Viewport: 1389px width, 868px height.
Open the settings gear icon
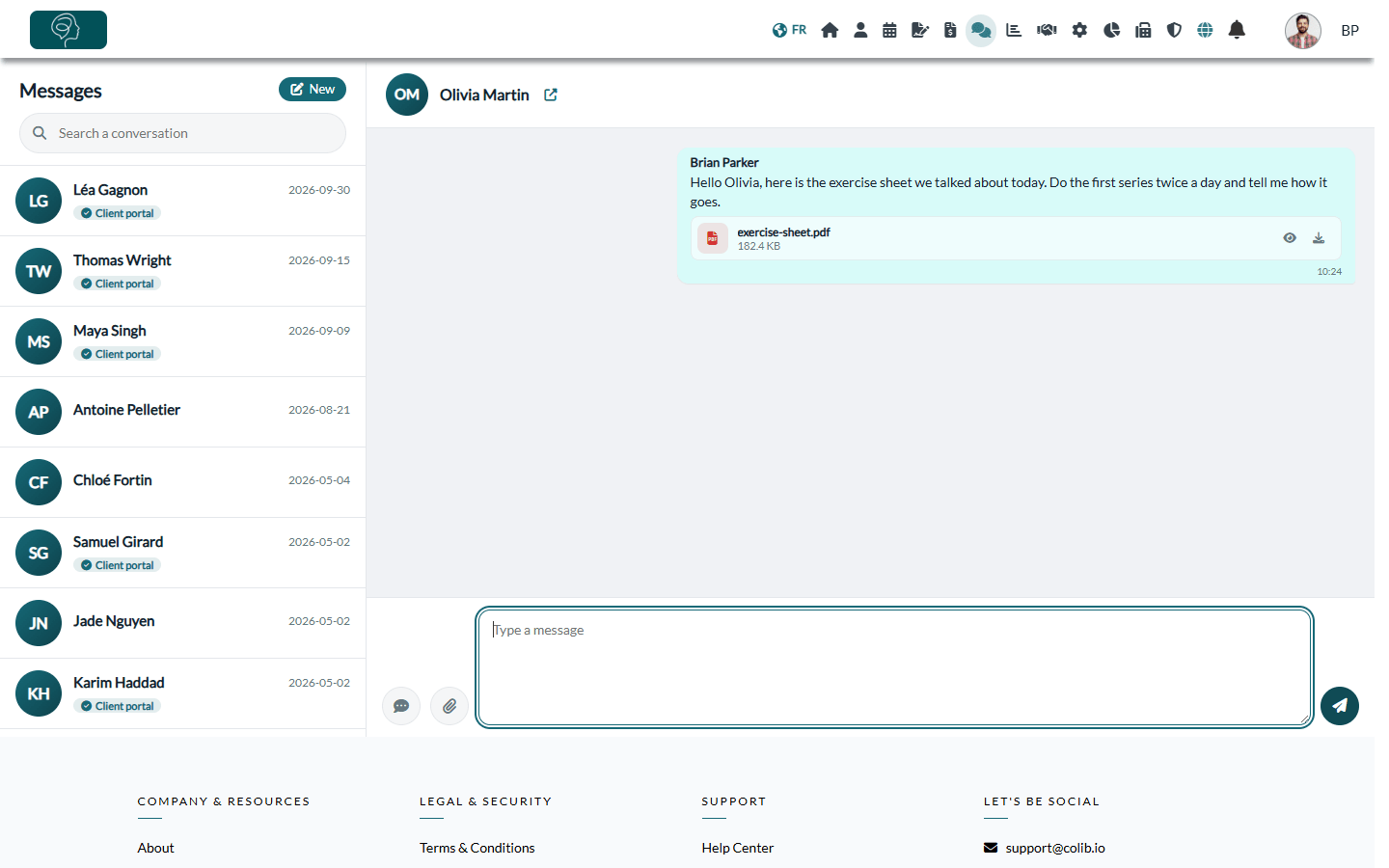pos(1079,30)
